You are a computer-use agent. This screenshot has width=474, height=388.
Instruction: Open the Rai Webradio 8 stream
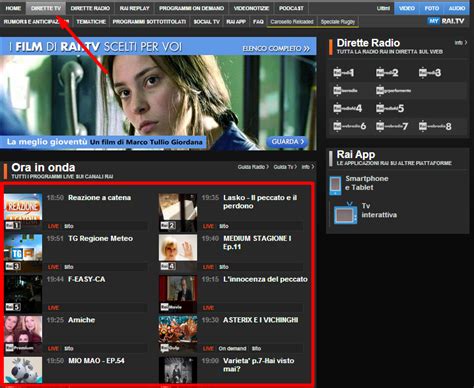435,126
